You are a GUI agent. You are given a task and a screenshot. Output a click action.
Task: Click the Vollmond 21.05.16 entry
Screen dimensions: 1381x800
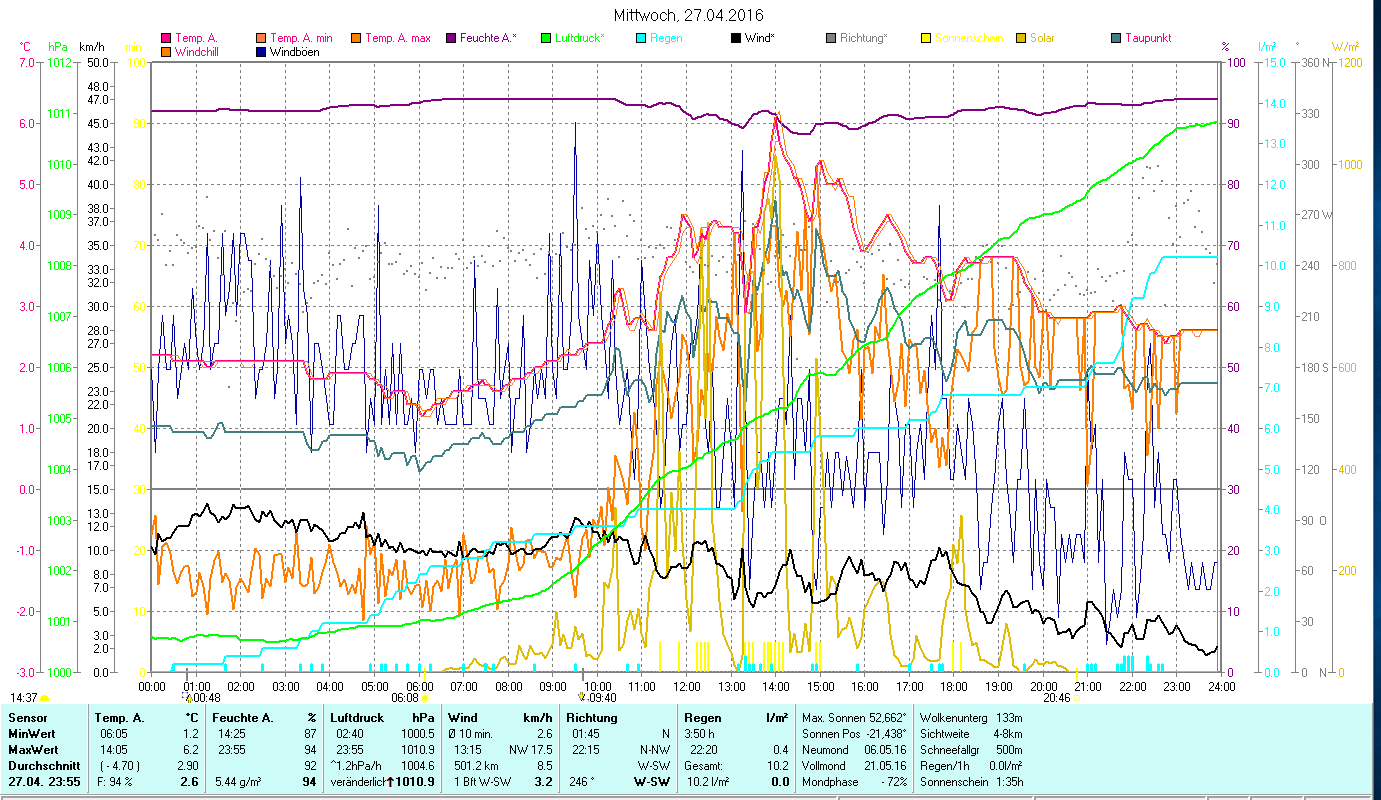point(855,766)
